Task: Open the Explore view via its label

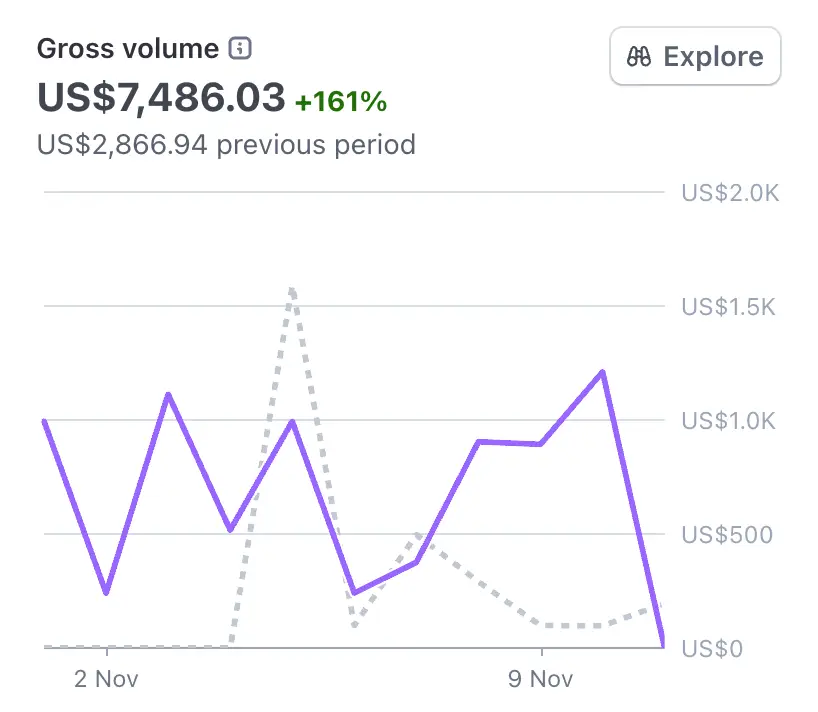Action: click(713, 57)
